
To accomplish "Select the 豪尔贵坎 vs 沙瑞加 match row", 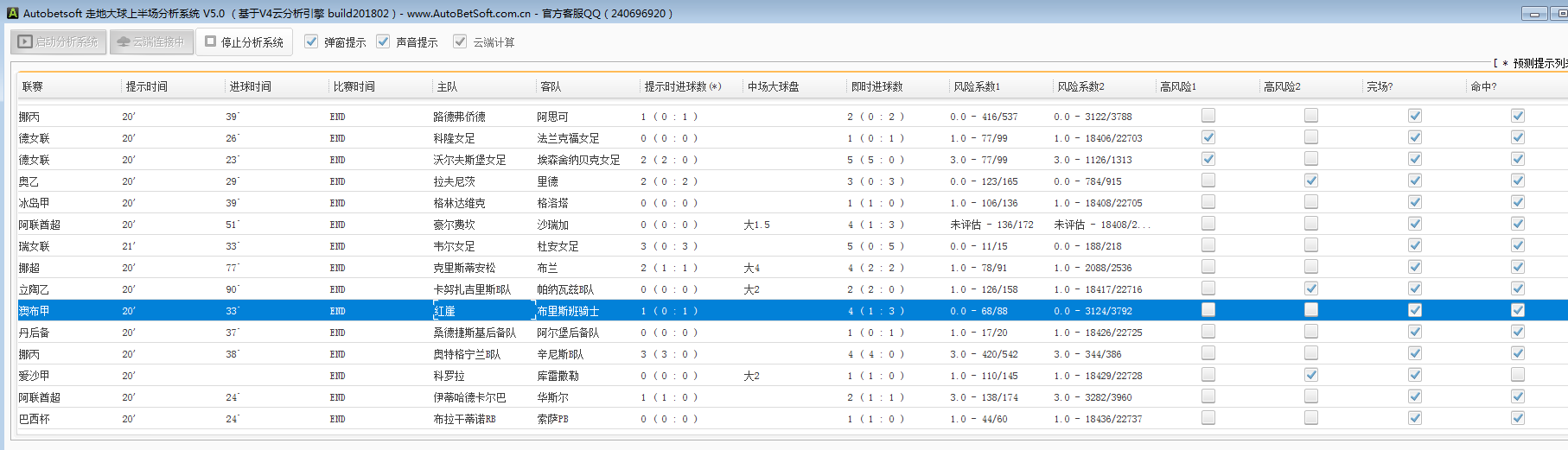I will point(454,225).
